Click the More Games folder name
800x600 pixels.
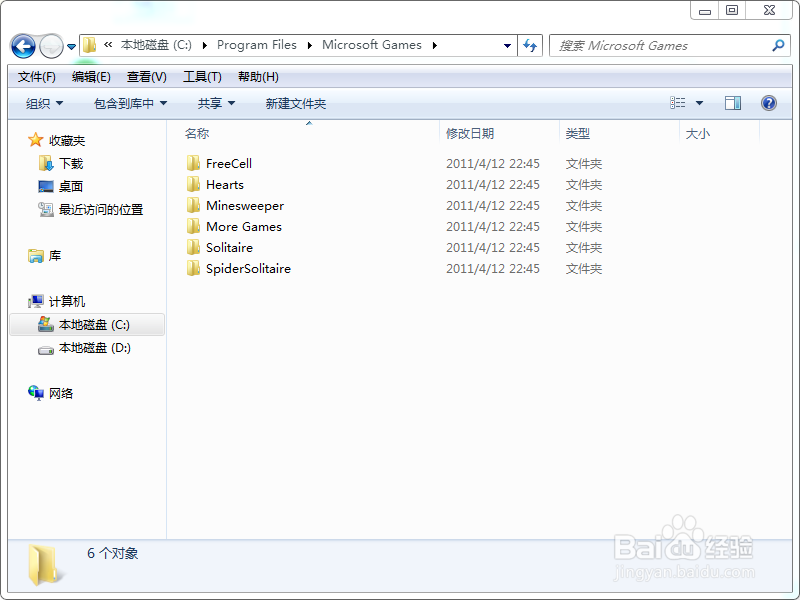tap(244, 227)
